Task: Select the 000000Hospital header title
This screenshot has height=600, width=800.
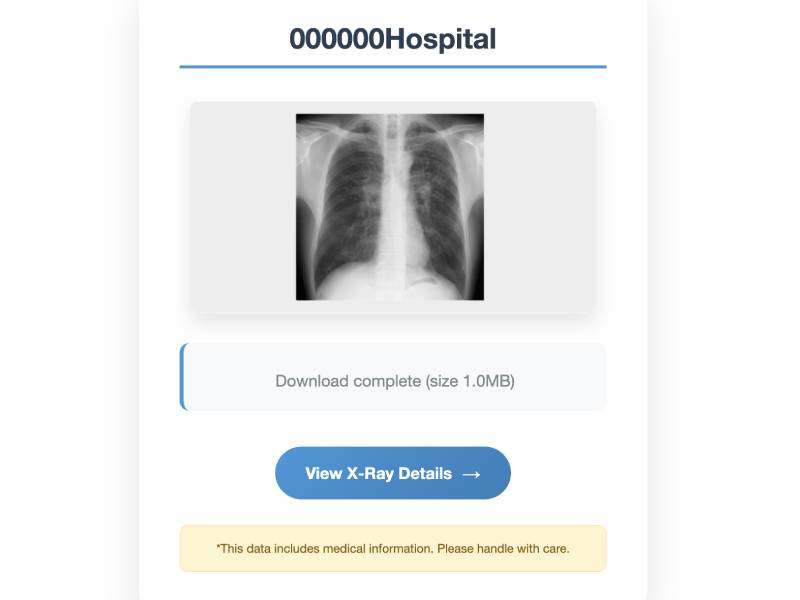Action: (x=393, y=38)
